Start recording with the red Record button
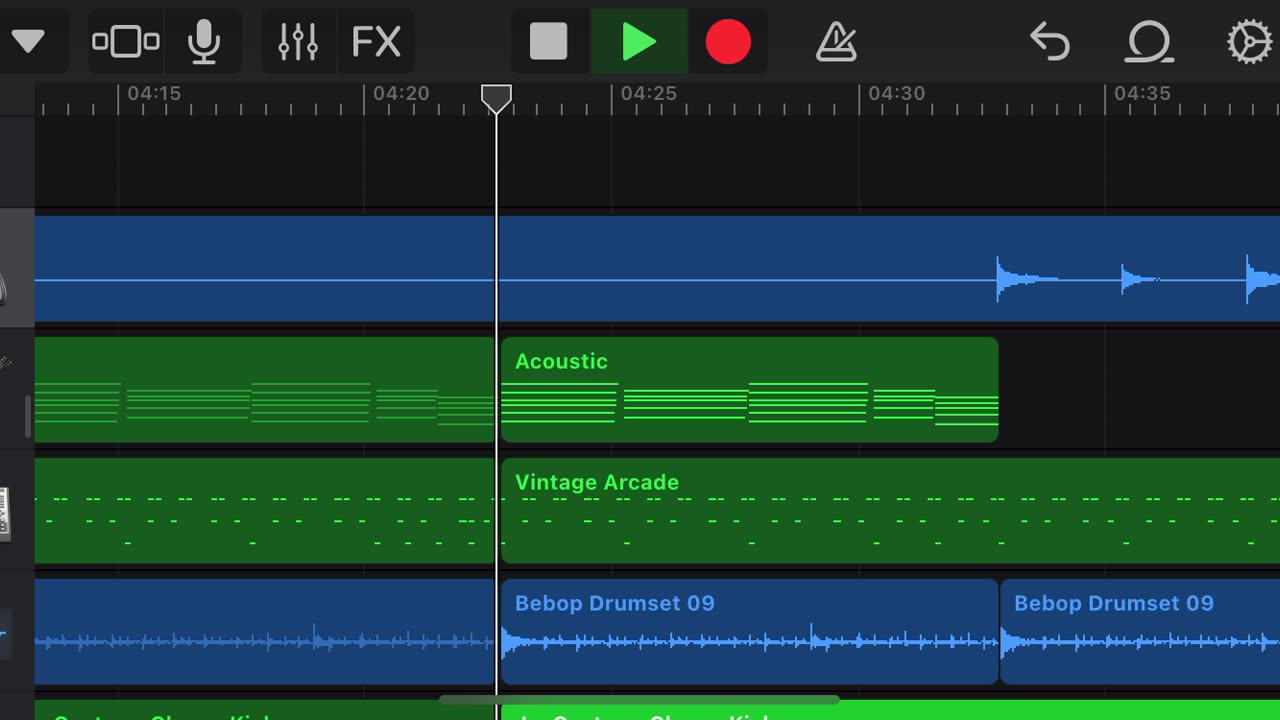Image resolution: width=1280 pixels, height=720 pixels. point(728,42)
